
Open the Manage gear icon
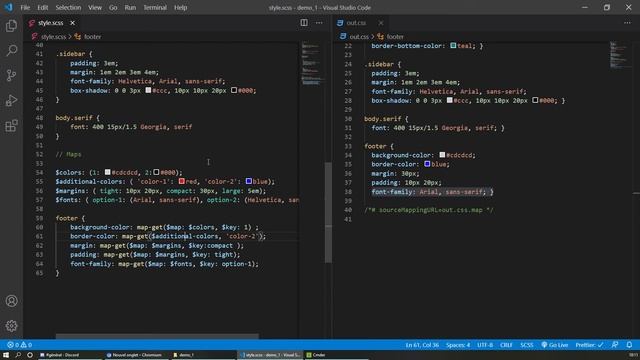point(11,326)
